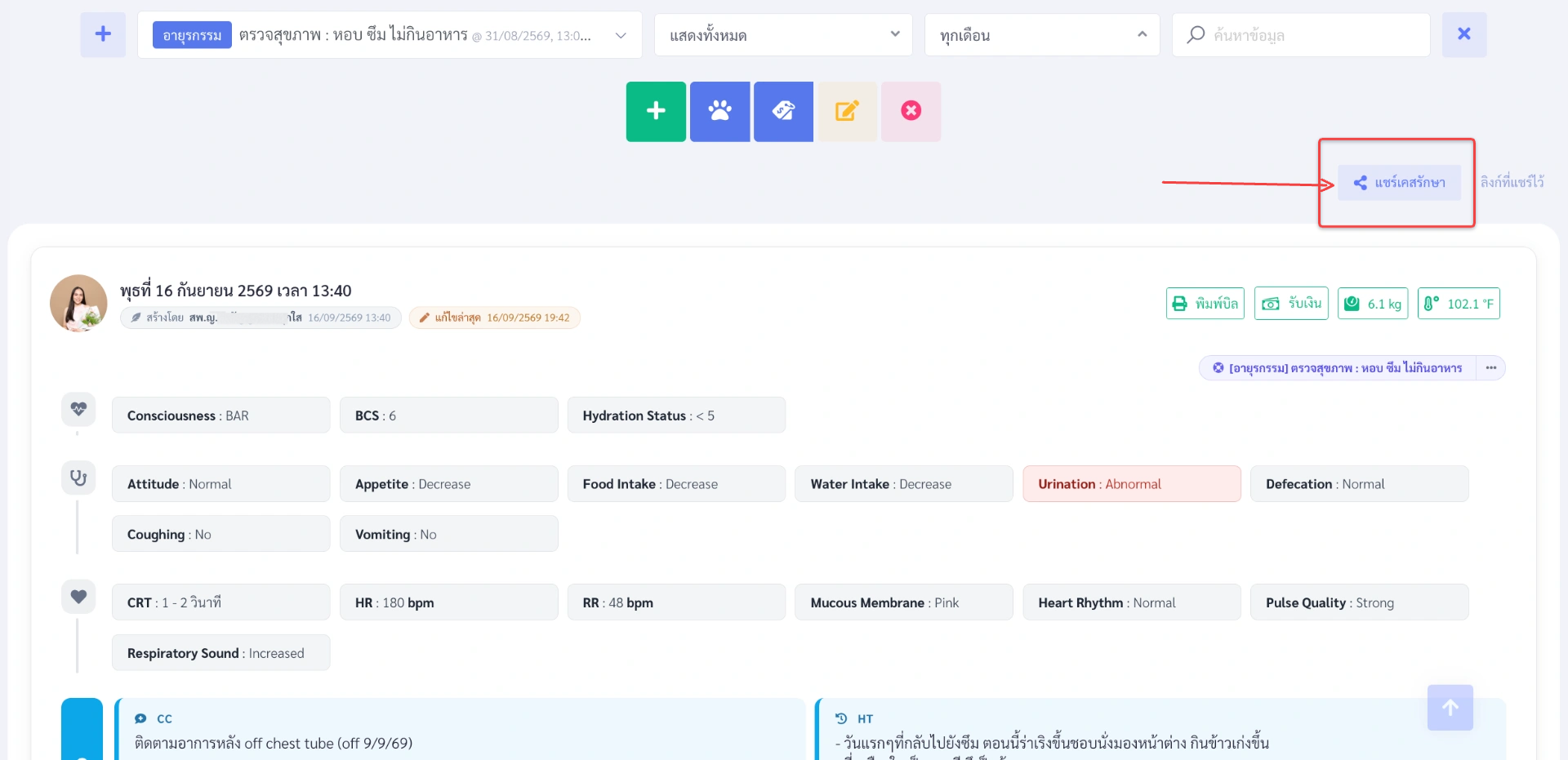Click the CRT : 1 - 2 วินาที field
This screenshot has width=1568, height=760.
click(x=221, y=602)
